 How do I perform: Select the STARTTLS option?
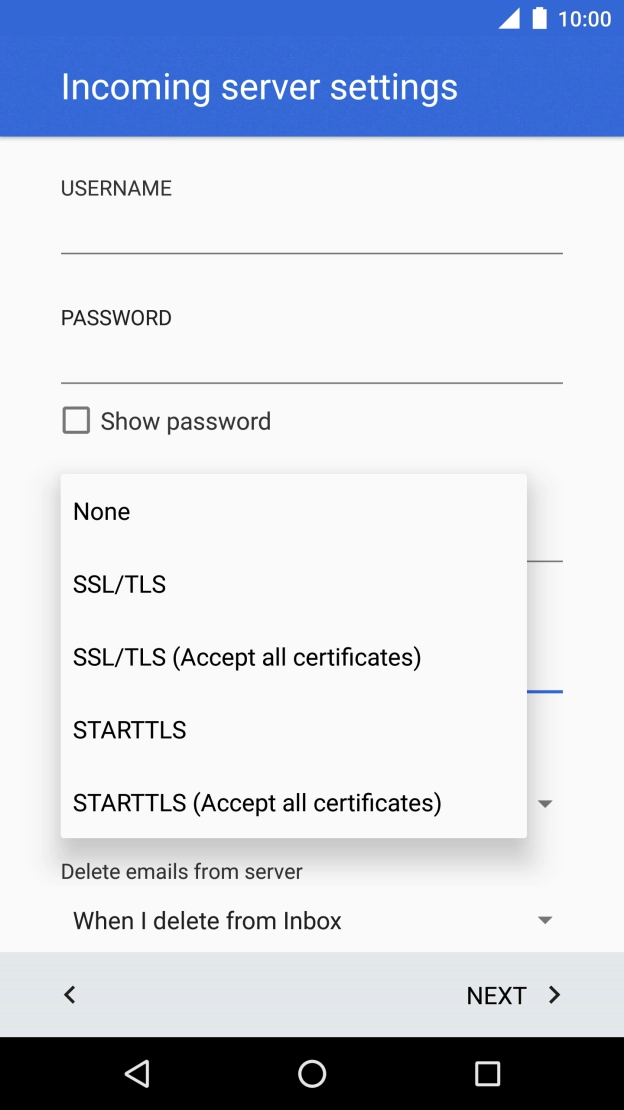pos(130,730)
